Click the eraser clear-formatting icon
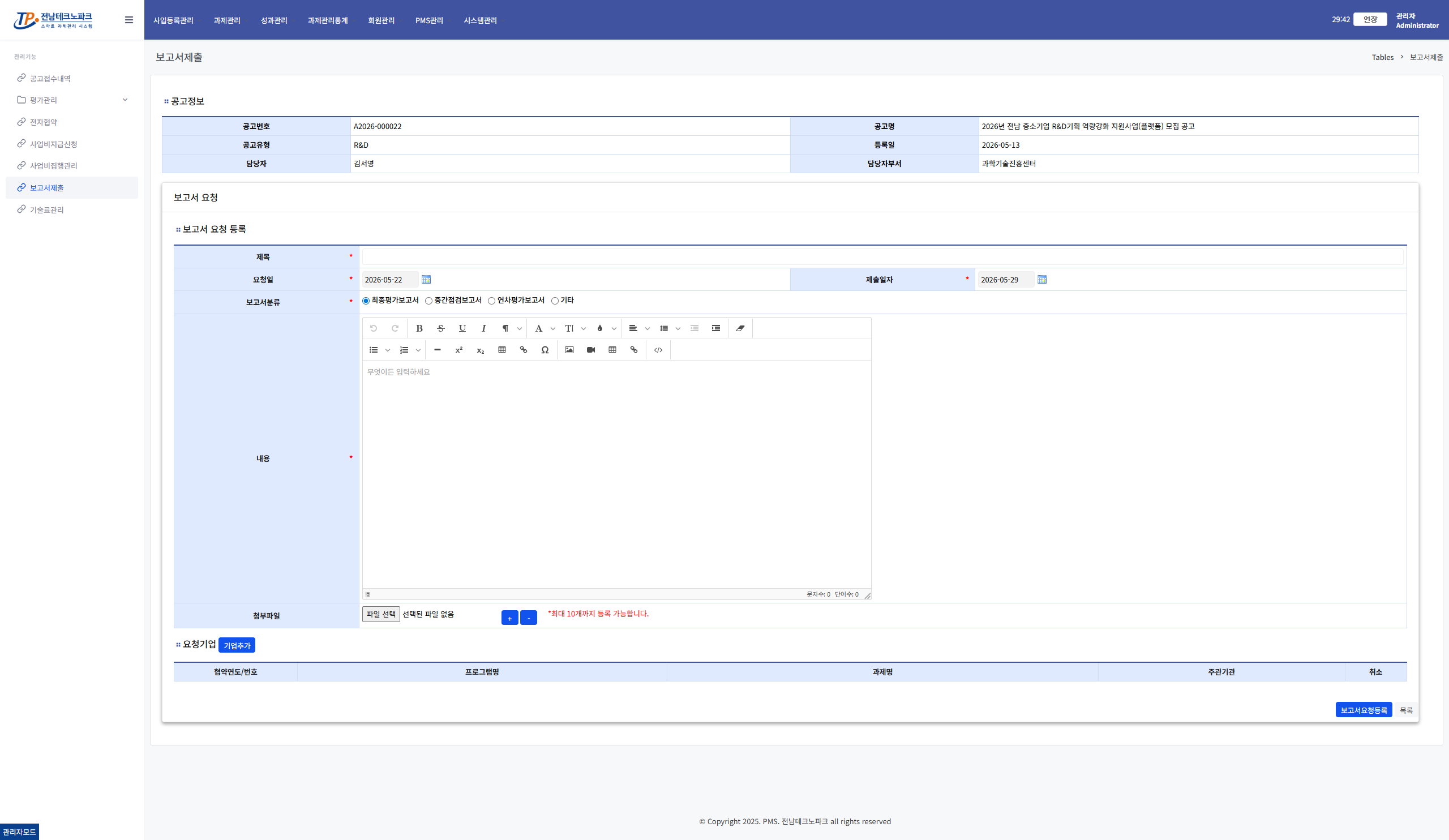 tap(740, 328)
